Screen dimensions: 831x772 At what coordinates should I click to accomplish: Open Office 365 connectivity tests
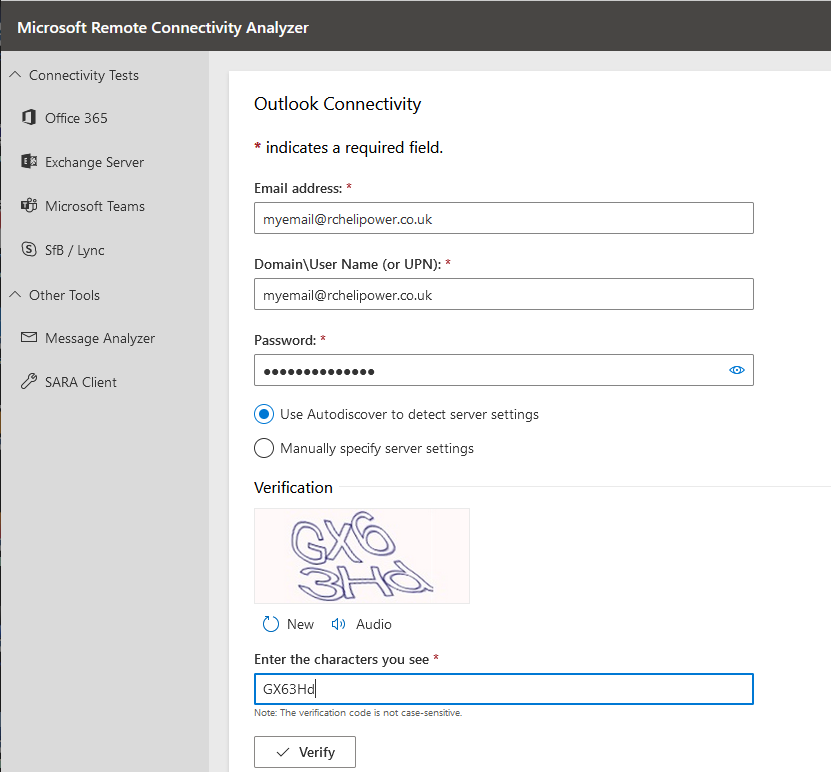76,118
